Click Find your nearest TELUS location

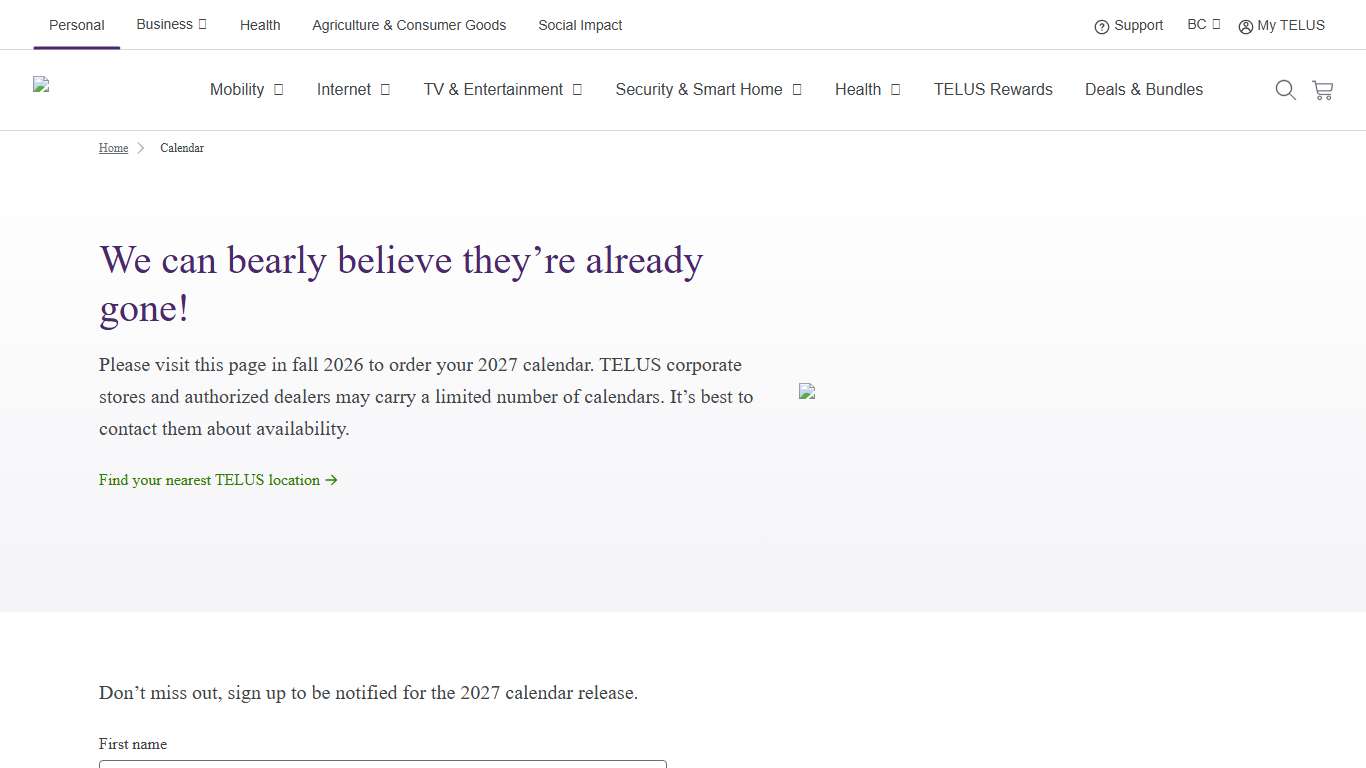pos(218,480)
